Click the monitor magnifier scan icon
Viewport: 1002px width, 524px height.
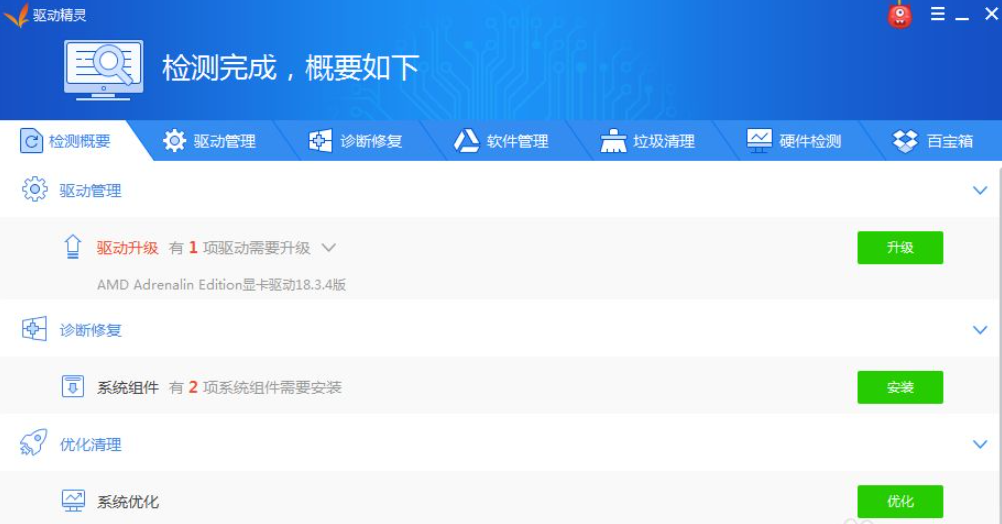coord(104,68)
